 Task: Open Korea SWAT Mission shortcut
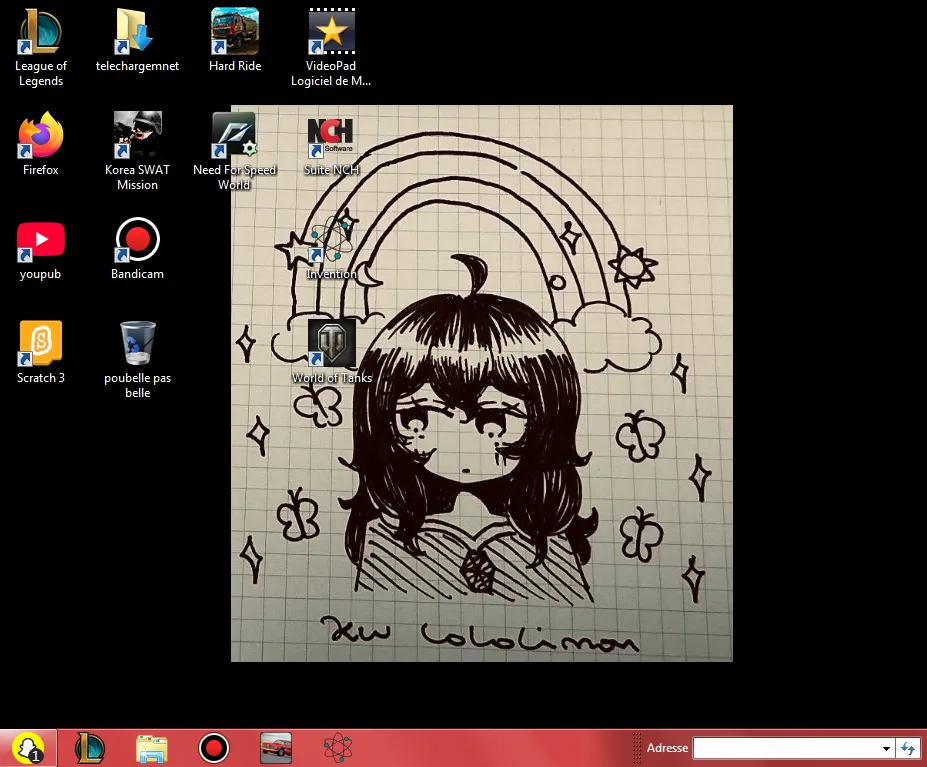click(x=137, y=151)
